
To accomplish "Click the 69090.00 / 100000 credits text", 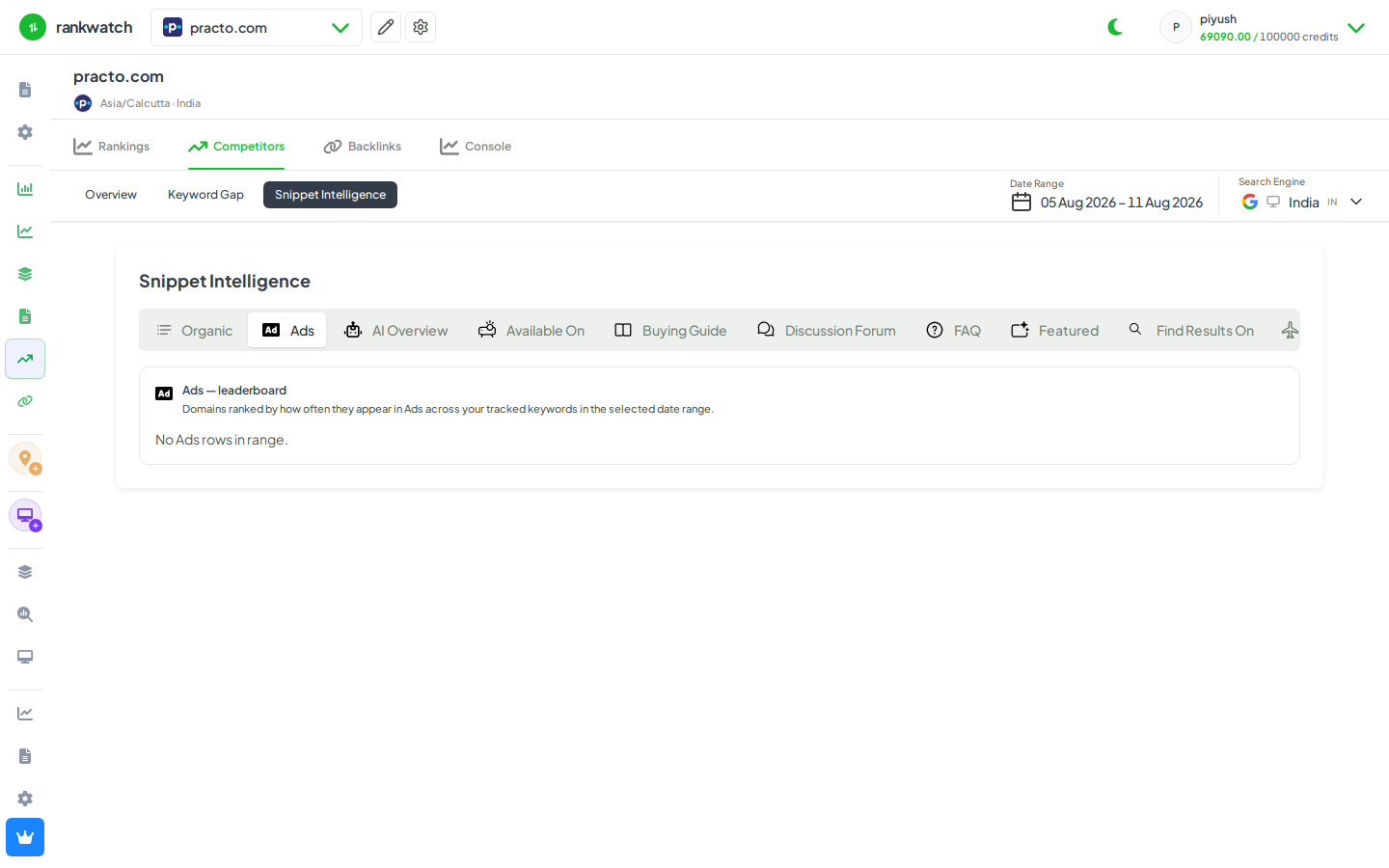I will point(1269,37).
